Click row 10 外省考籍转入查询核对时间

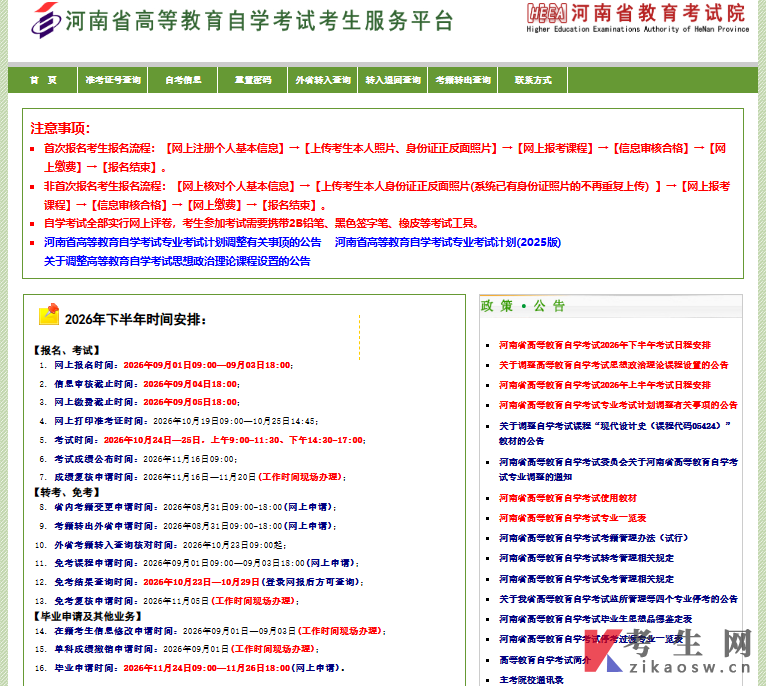[x=160, y=545]
